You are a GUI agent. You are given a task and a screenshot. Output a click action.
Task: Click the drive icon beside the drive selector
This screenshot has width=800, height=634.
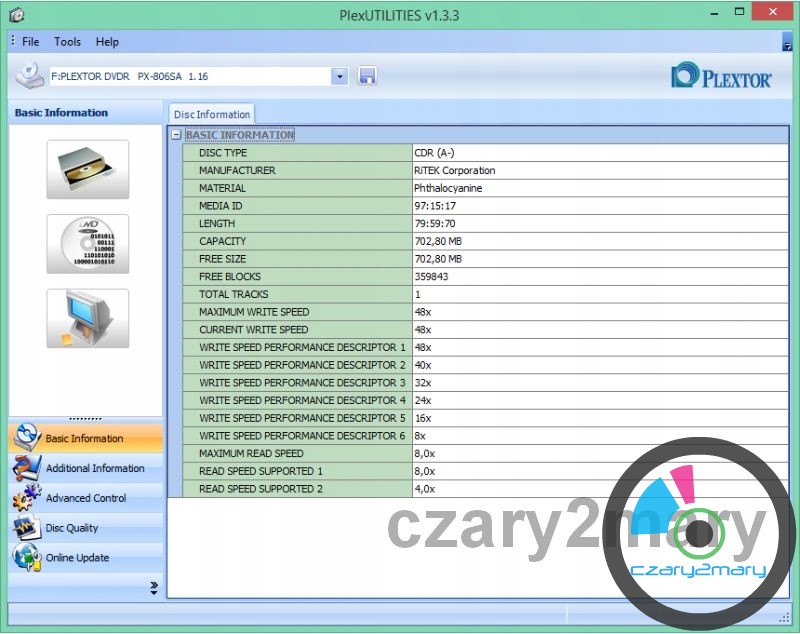(31, 76)
